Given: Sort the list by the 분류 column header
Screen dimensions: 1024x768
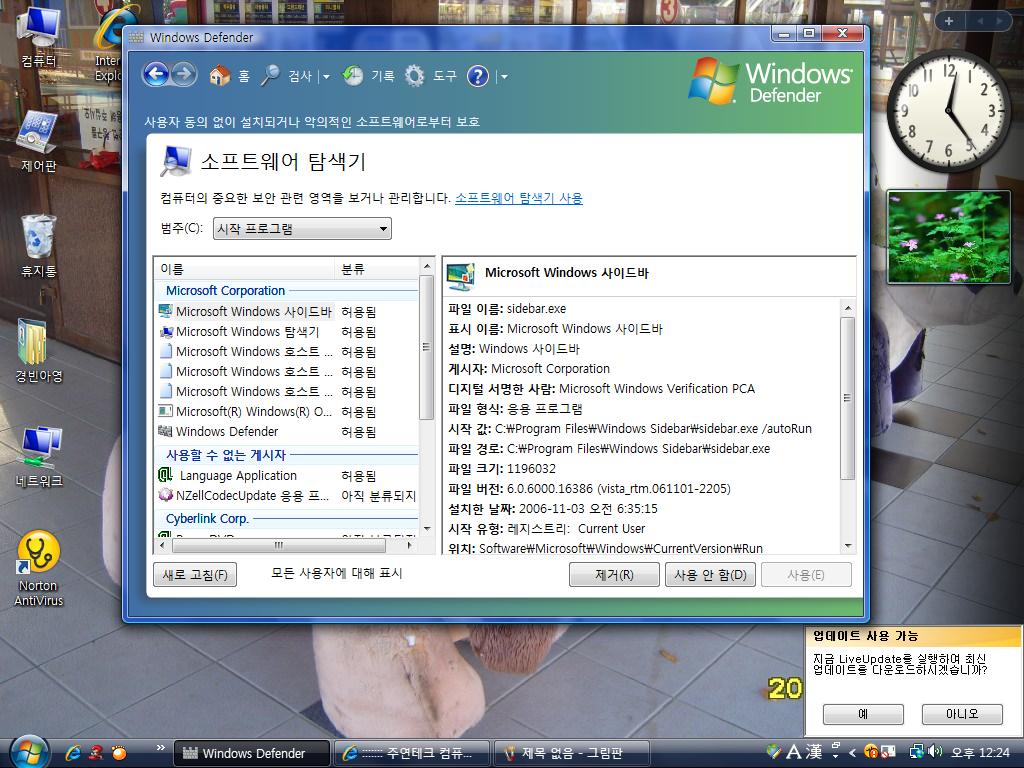Looking at the screenshot, I should pyautogui.click(x=377, y=269).
